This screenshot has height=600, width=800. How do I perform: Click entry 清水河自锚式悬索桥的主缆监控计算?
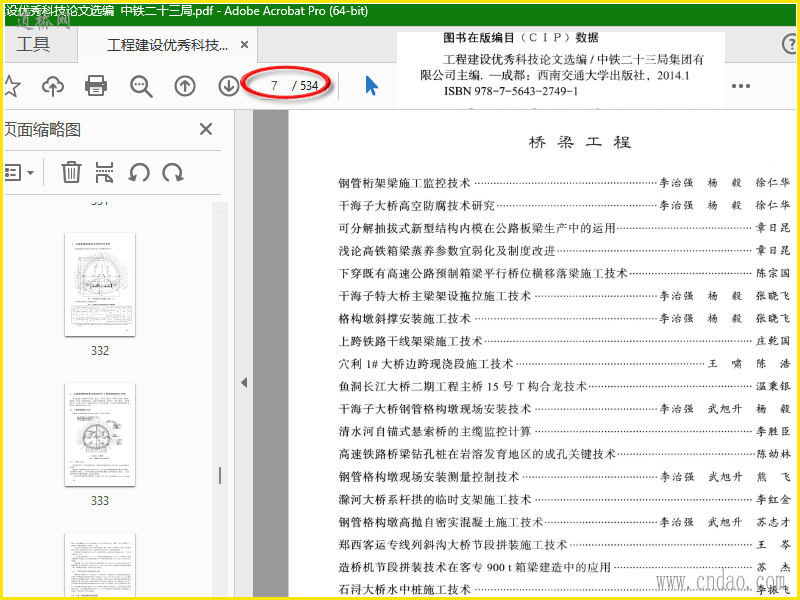(x=435, y=432)
